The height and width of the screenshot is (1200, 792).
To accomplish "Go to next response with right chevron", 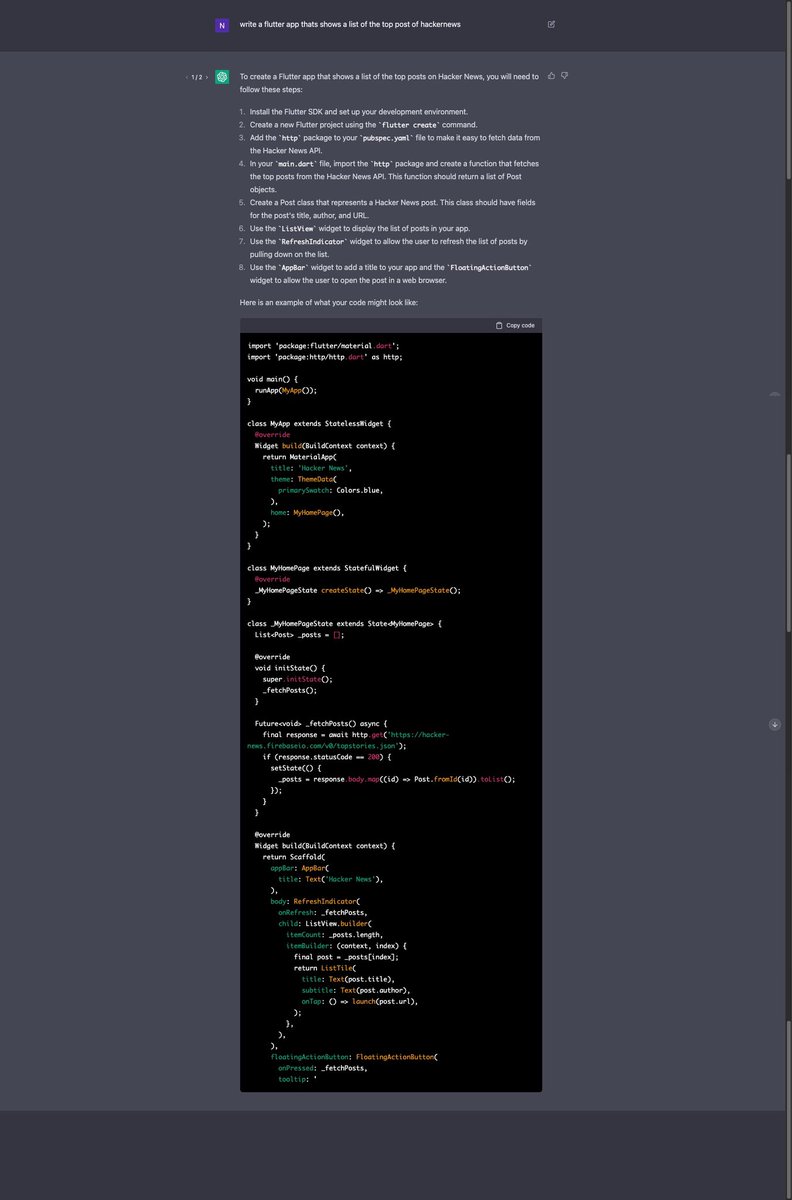I will (x=207, y=77).
